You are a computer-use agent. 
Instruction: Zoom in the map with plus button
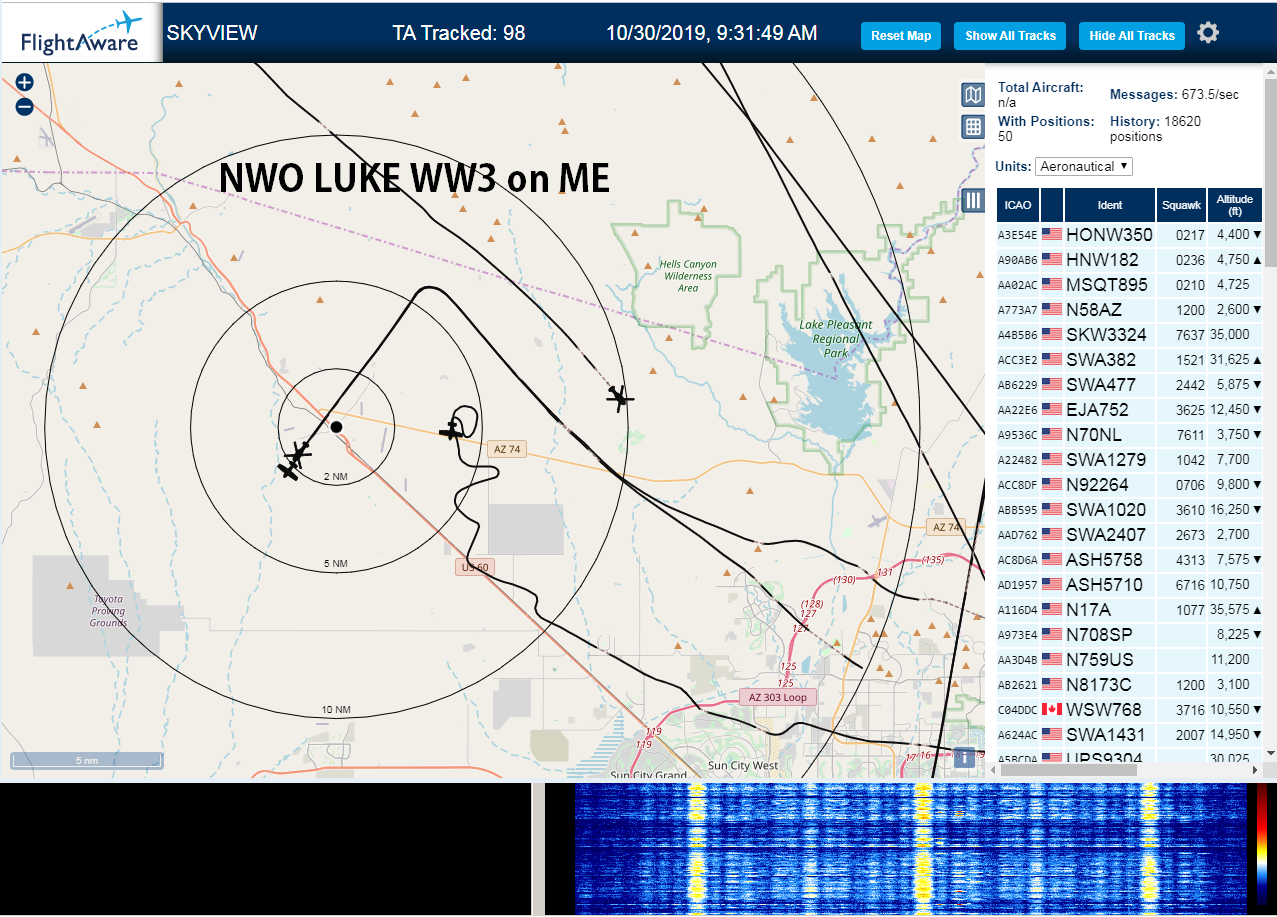[25, 83]
